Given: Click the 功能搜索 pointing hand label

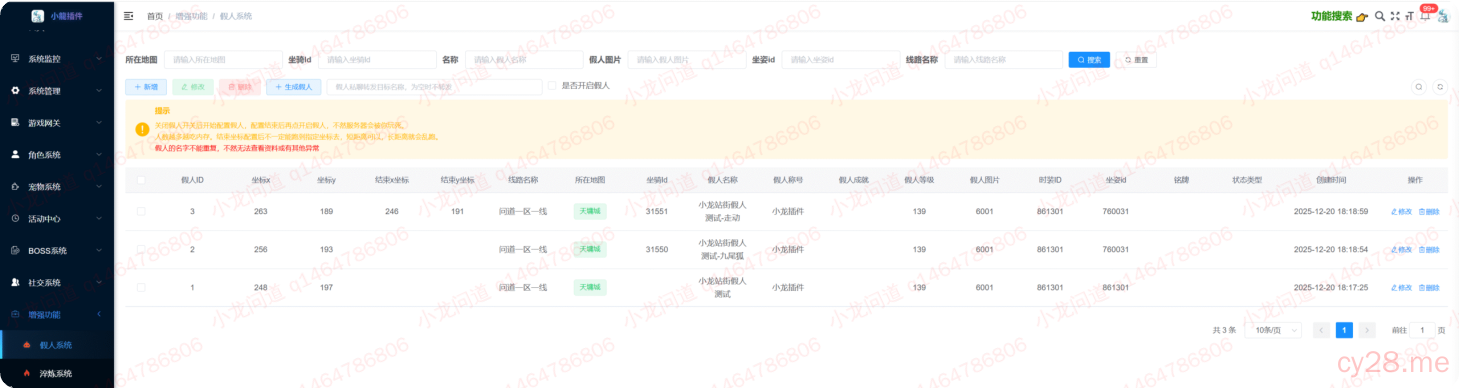Looking at the screenshot, I should click(x=1340, y=16).
